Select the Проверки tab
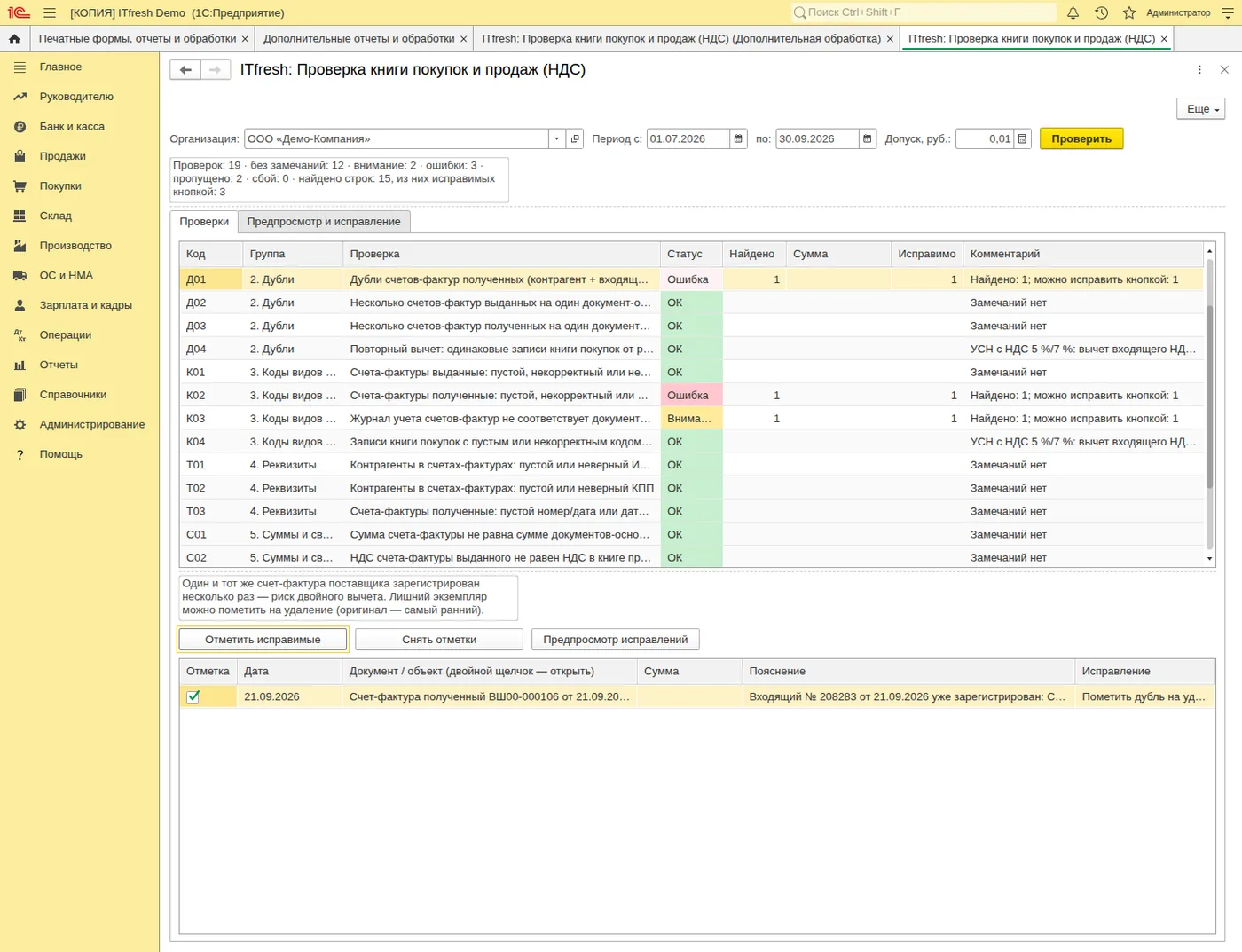The width and height of the screenshot is (1242, 952). point(204,222)
